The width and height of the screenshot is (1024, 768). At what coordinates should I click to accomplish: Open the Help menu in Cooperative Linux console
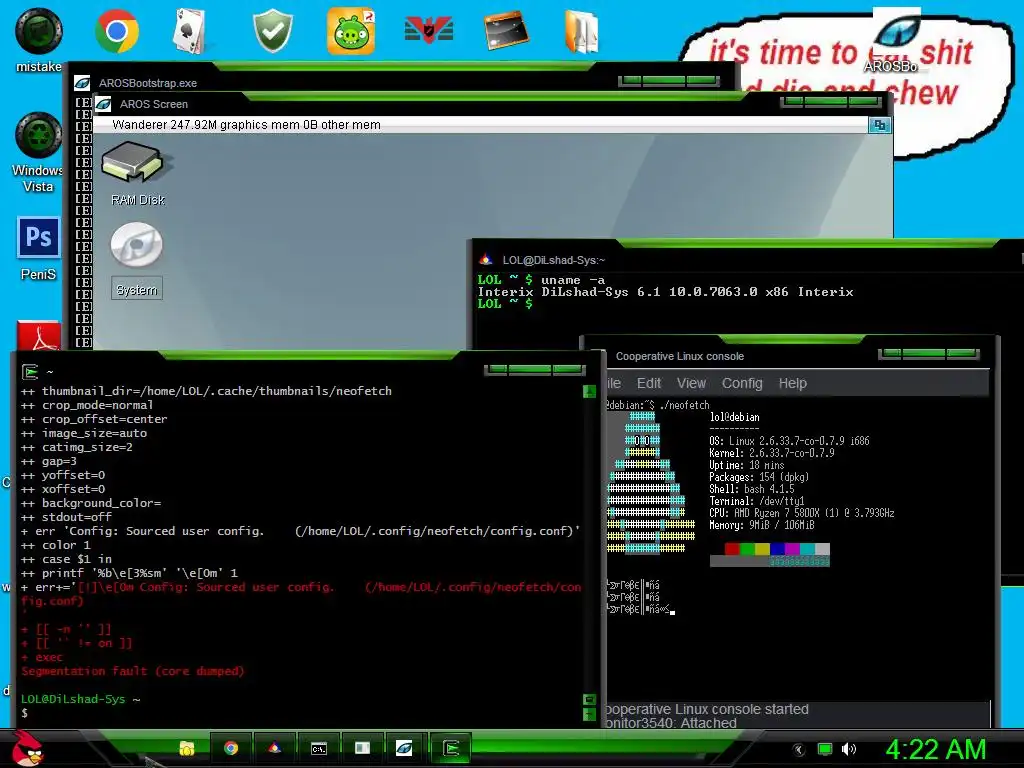[x=792, y=383]
